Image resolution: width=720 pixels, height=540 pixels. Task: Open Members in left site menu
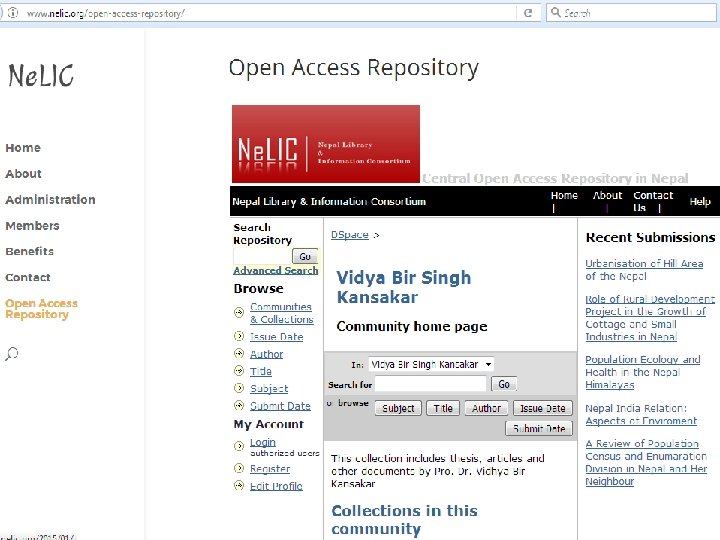click(x=32, y=225)
